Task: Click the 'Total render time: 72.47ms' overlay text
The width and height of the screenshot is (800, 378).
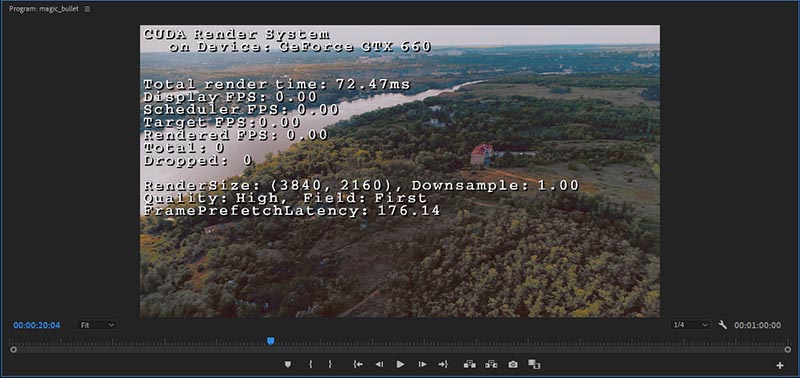Action: [x=277, y=85]
